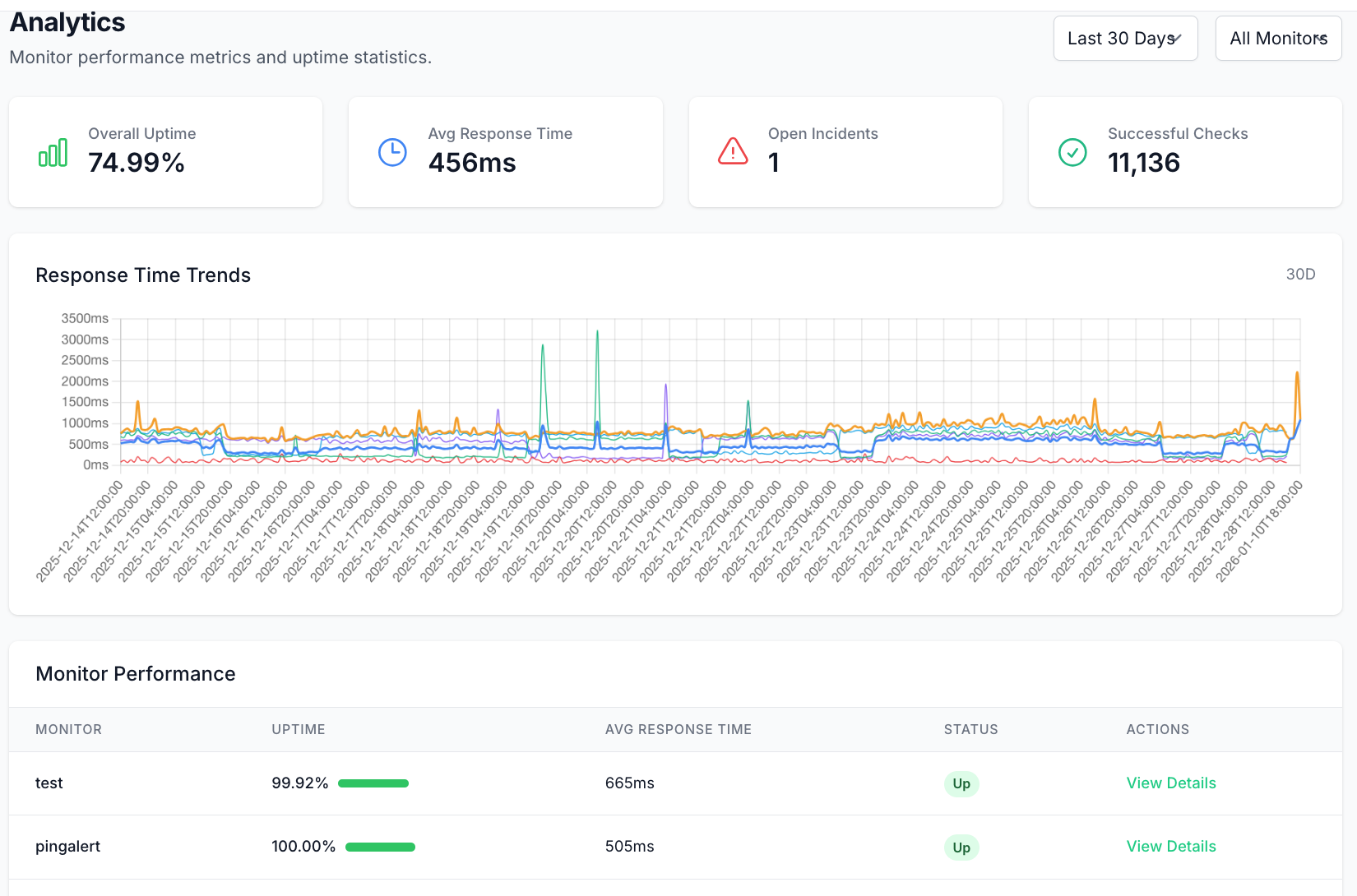Click the Monitor Performance section header
The height and width of the screenshot is (896, 1357).
tap(135, 674)
